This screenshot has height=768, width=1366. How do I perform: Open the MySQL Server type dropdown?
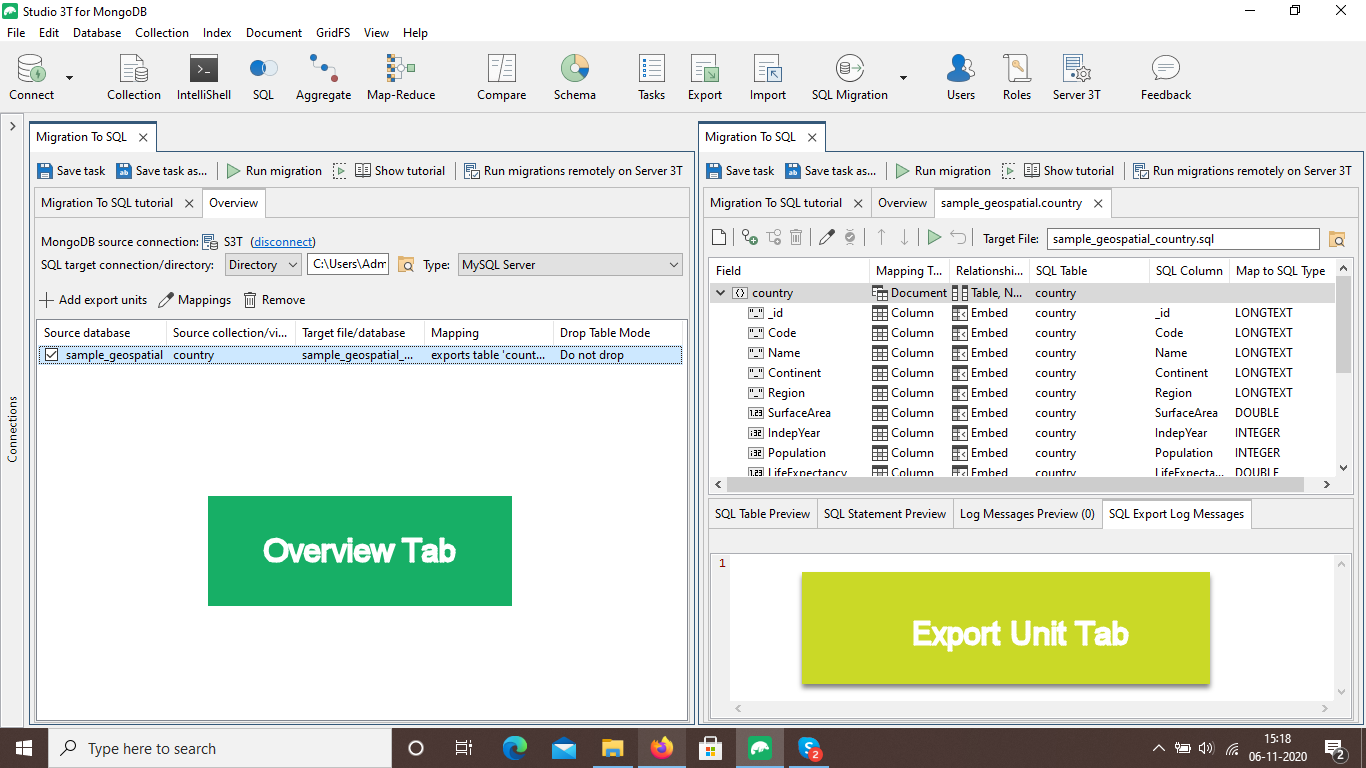point(569,265)
